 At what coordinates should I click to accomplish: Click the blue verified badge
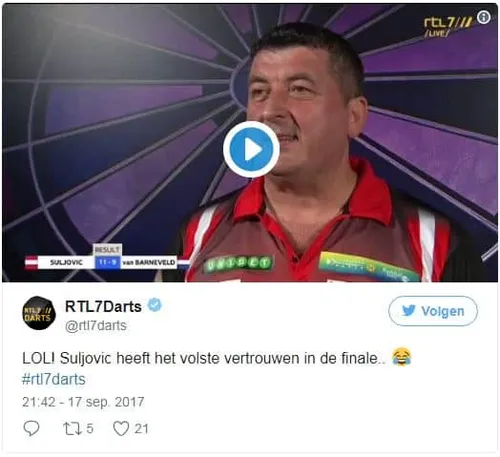(155, 305)
